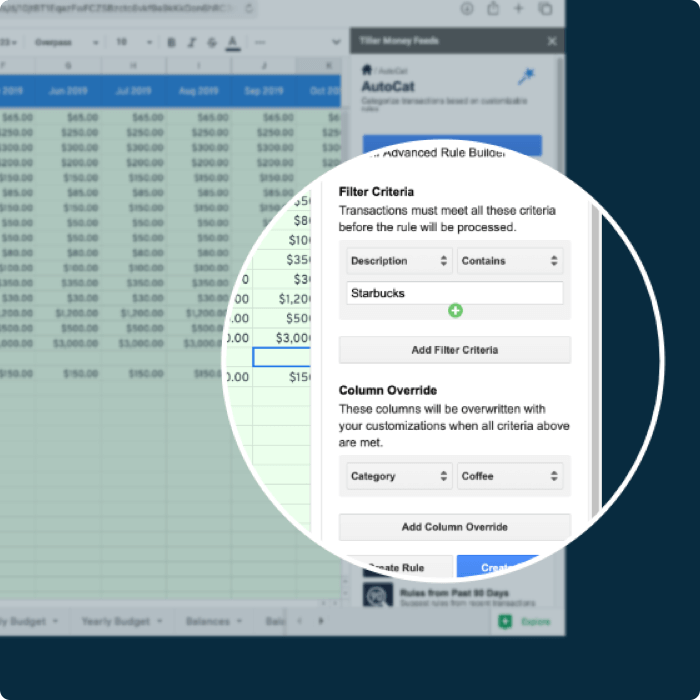The image size is (700, 700).
Task: Click the green plus icon under Starbucks
Action: (x=455, y=311)
